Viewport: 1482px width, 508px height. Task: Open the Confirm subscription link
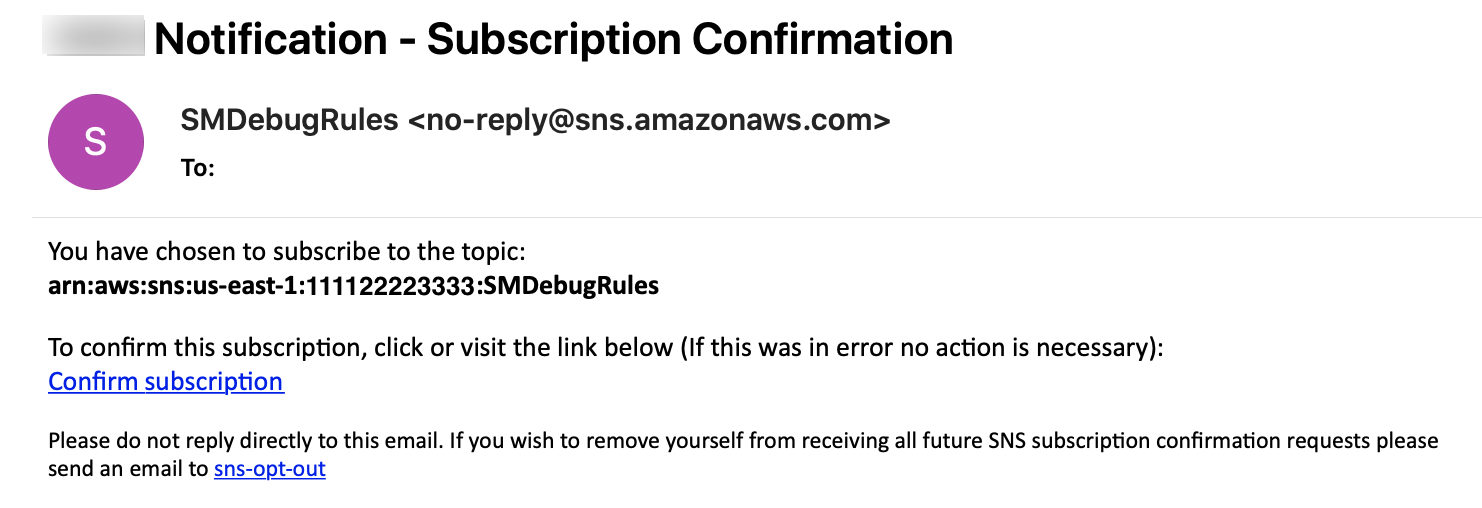click(166, 382)
